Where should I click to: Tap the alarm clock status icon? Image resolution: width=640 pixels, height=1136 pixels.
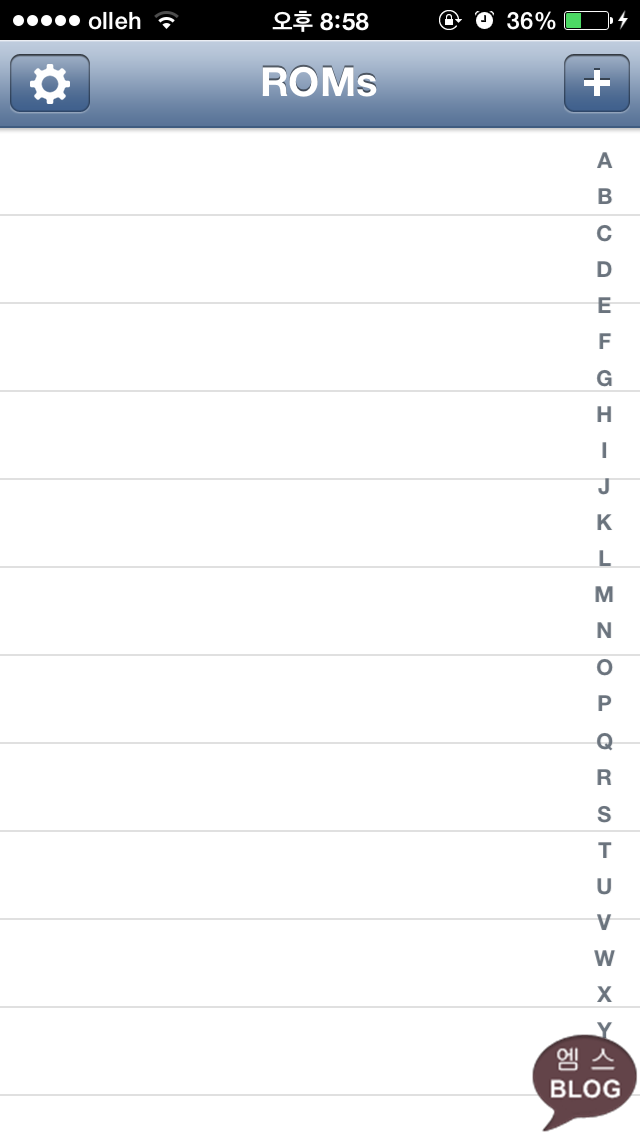(484, 20)
